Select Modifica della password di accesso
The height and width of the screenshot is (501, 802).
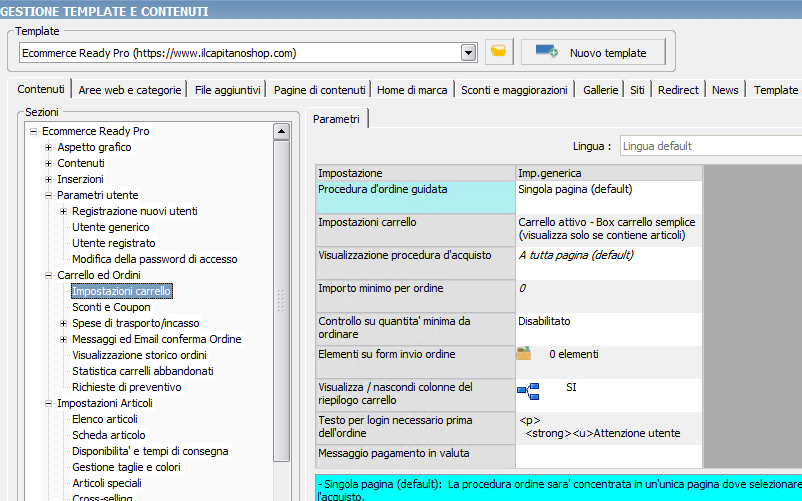pos(154,259)
